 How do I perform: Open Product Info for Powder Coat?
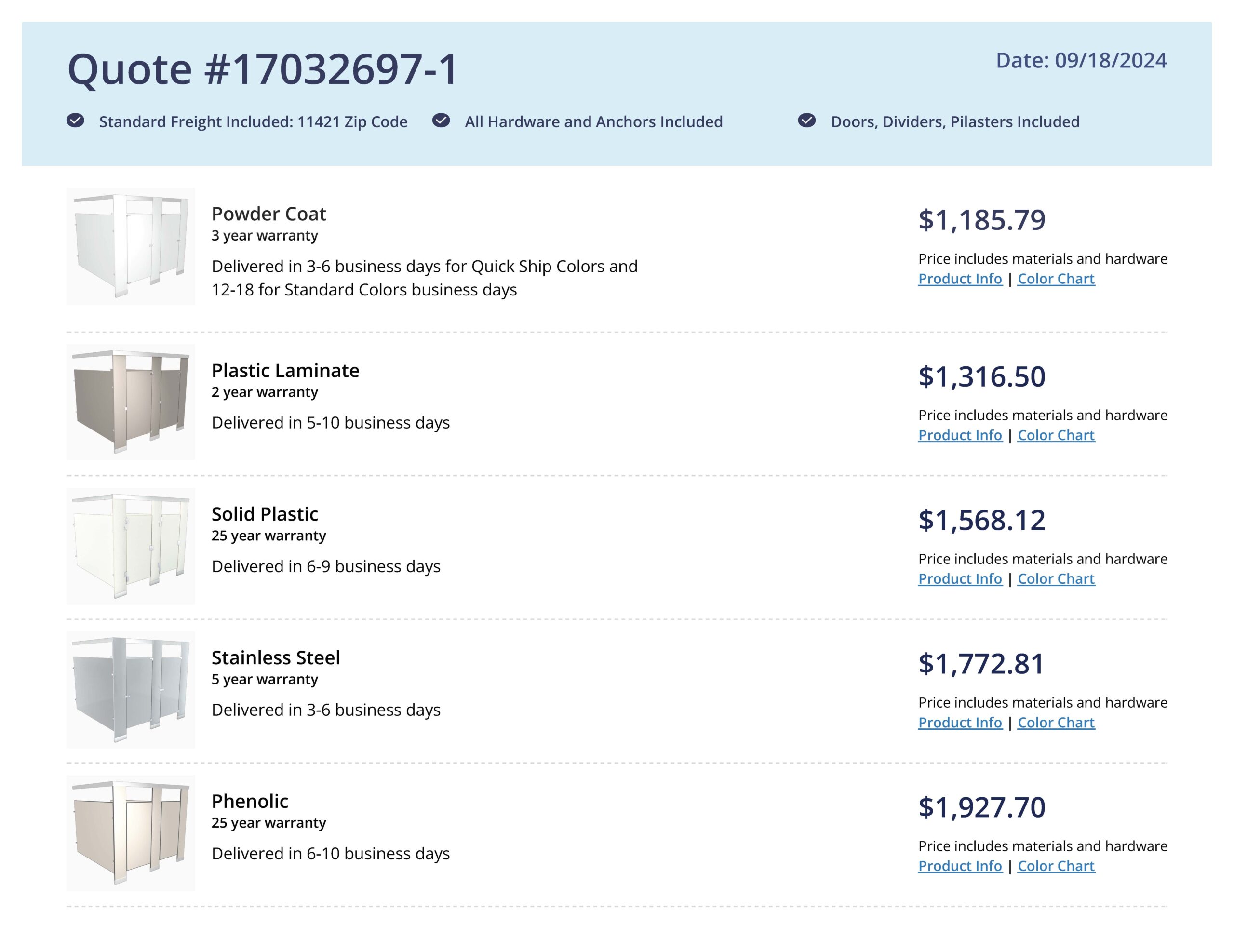click(x=959, y=279)
